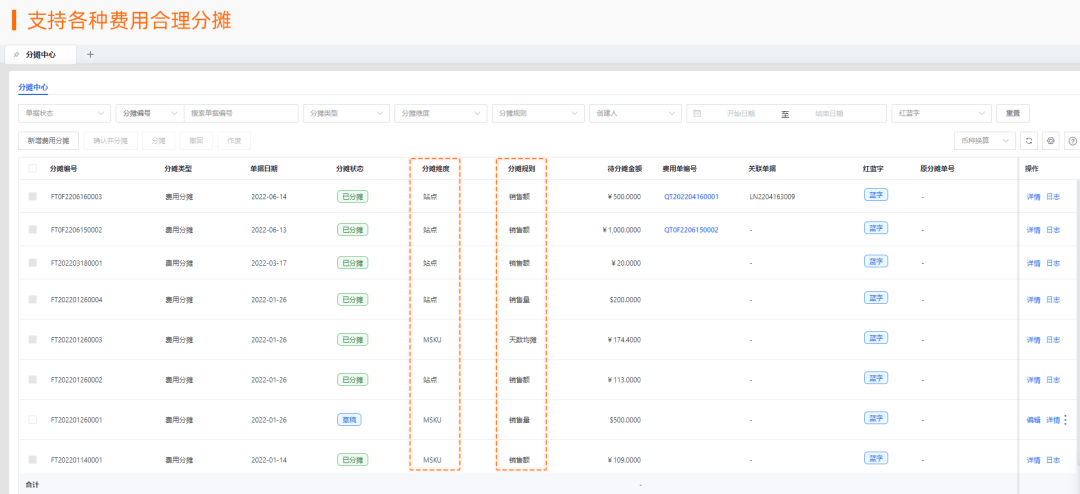Select the 分摊中心 browser-style tab
The image size is (1080, 494).
pyautogui.click(x=41, y=54)
